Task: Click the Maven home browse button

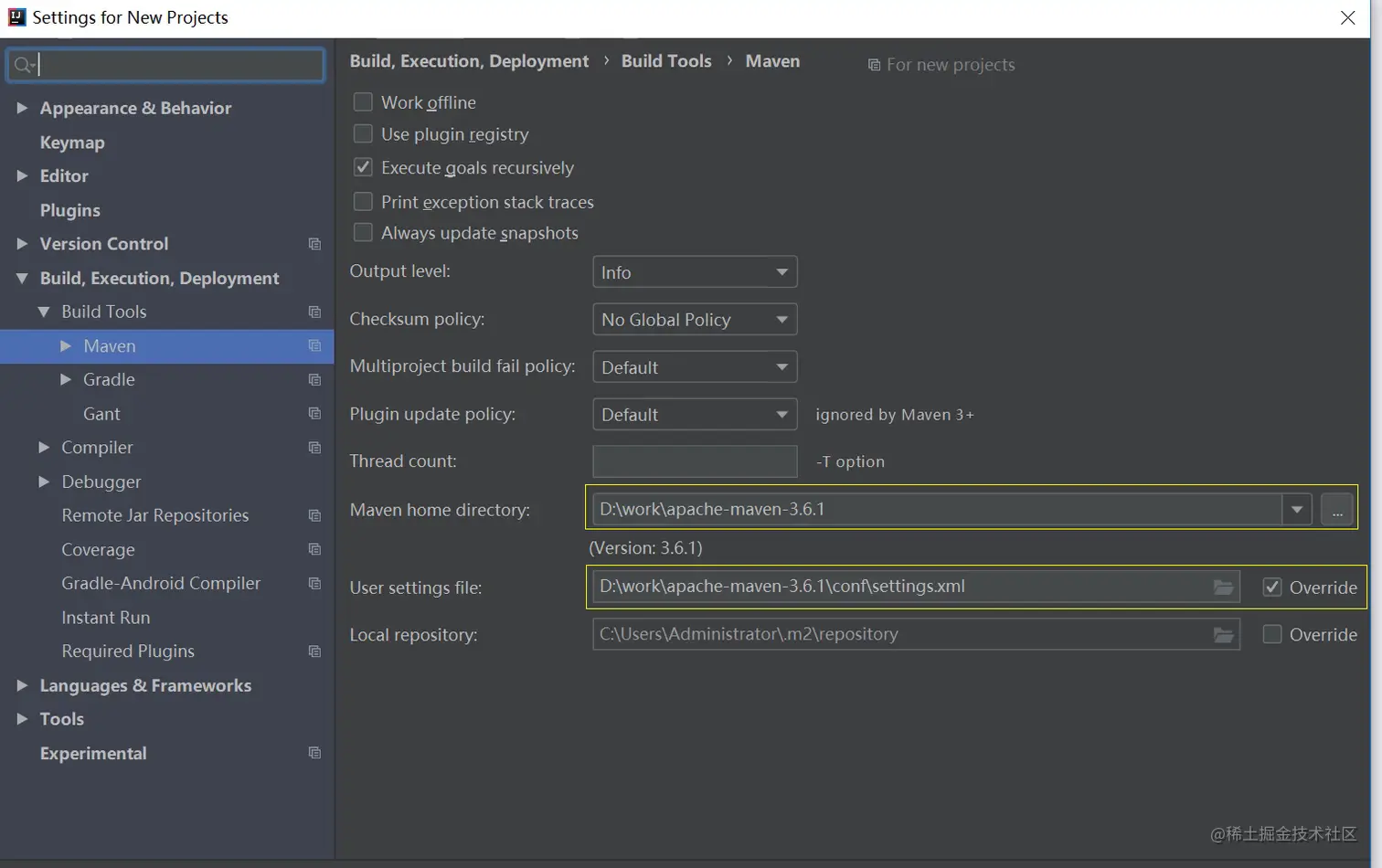Action: (1336, 510)
